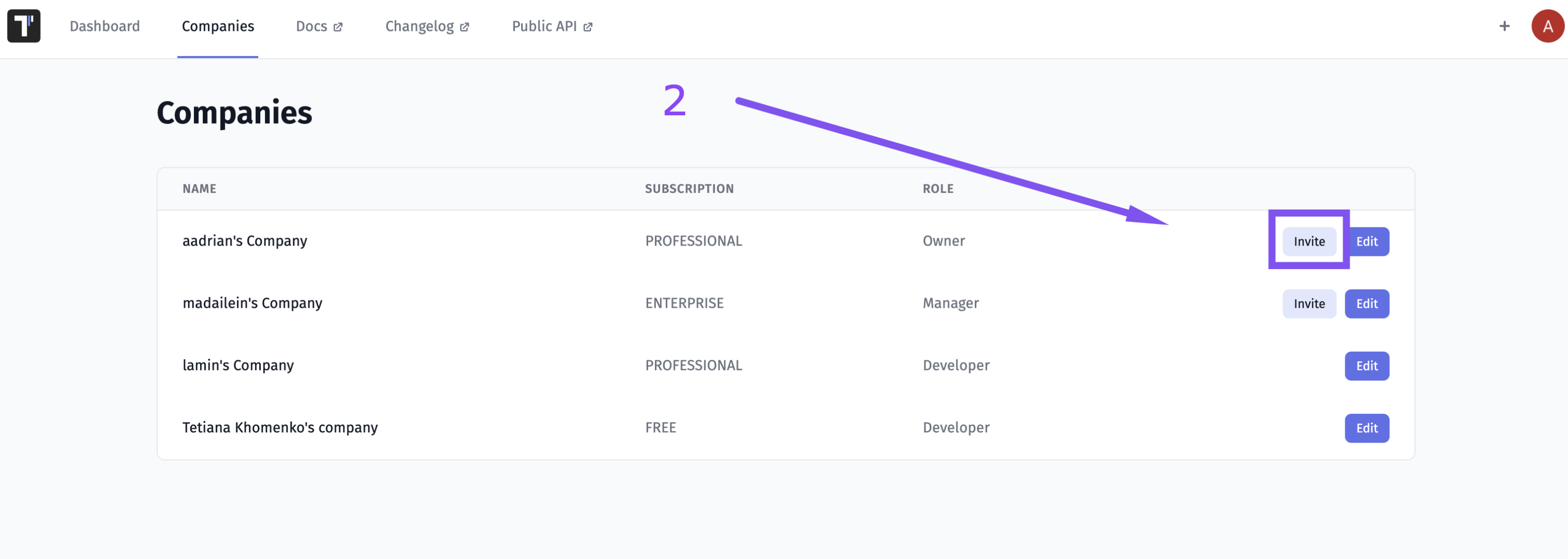Click the Docs external link icon

coord(338,27)
